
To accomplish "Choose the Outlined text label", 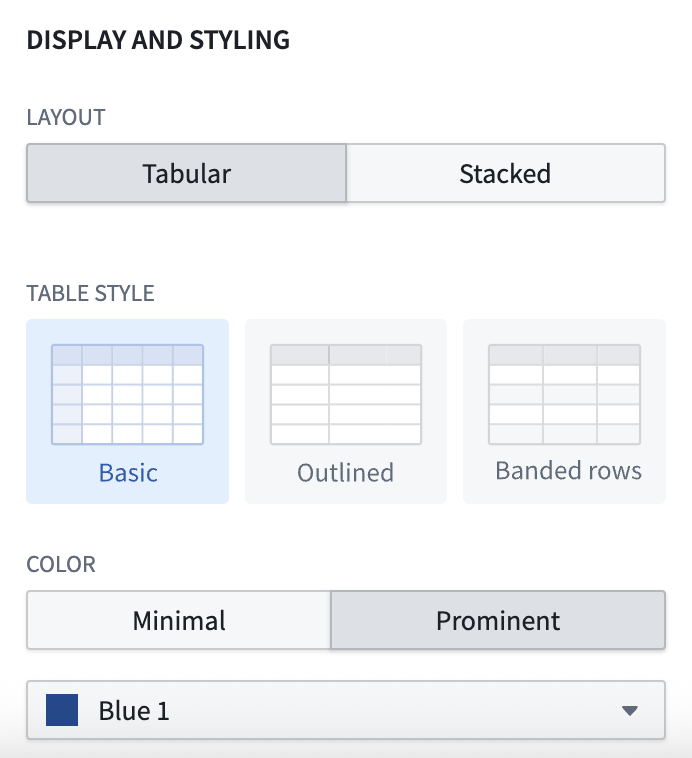I will (x=345, y=473).
